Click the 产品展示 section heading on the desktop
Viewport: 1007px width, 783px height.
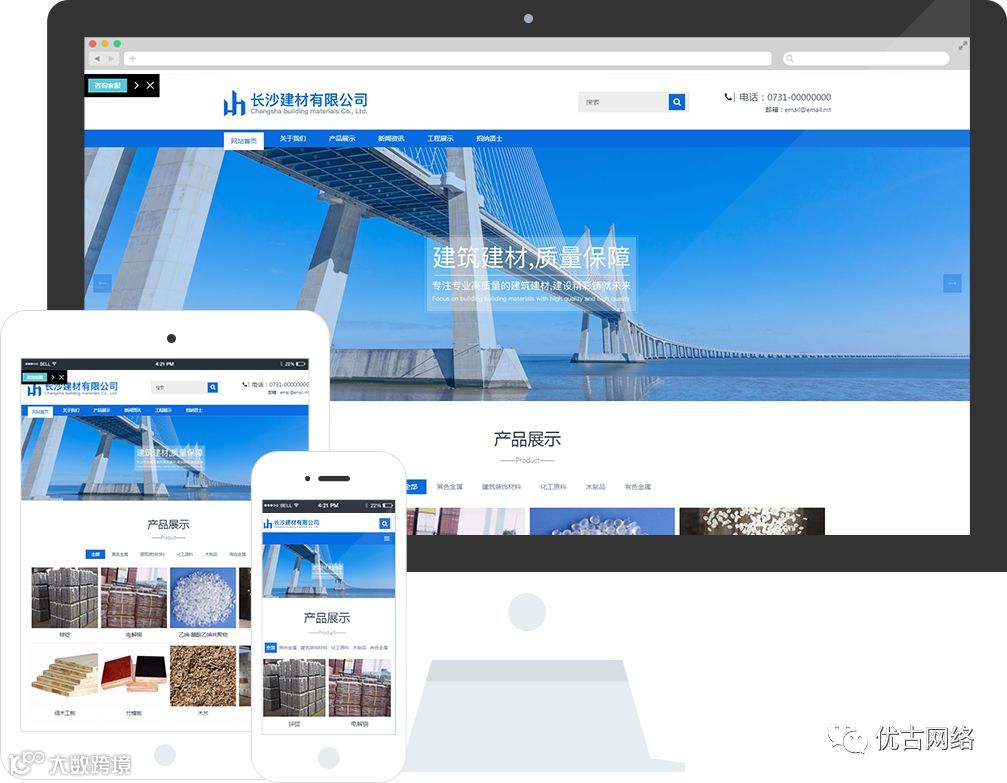click(527, 439)
